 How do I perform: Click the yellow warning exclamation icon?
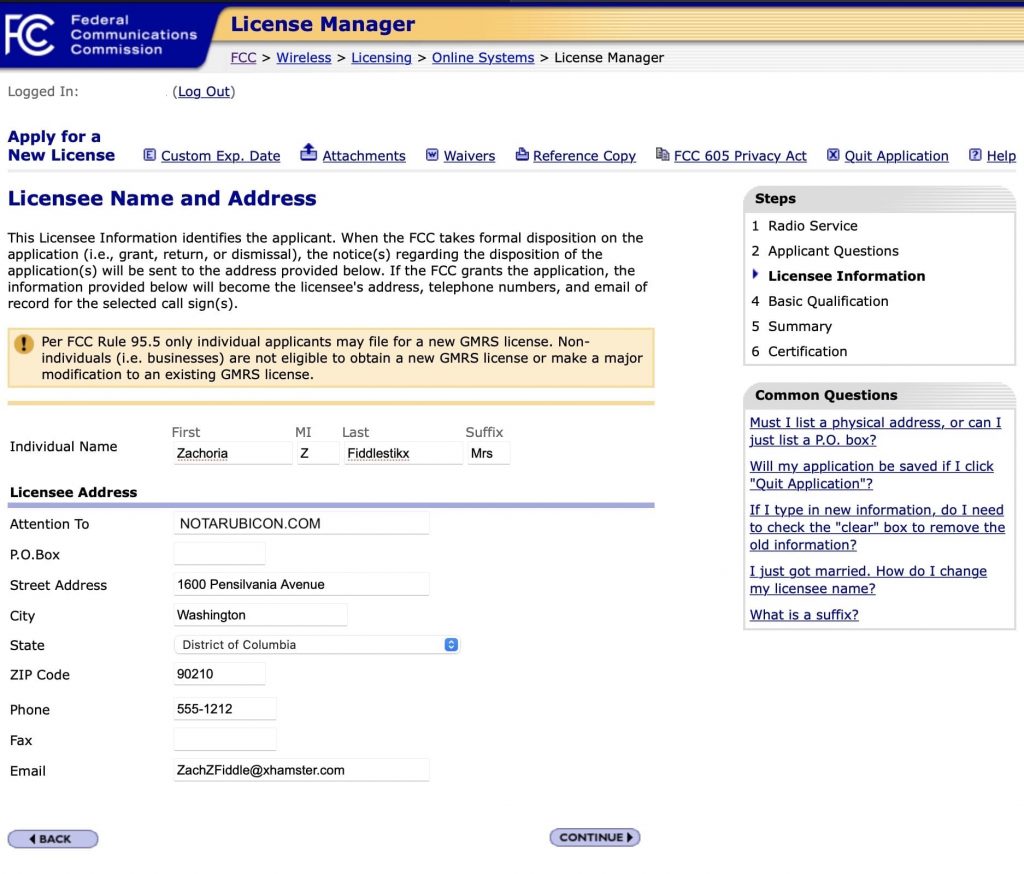tap(24, 344)
